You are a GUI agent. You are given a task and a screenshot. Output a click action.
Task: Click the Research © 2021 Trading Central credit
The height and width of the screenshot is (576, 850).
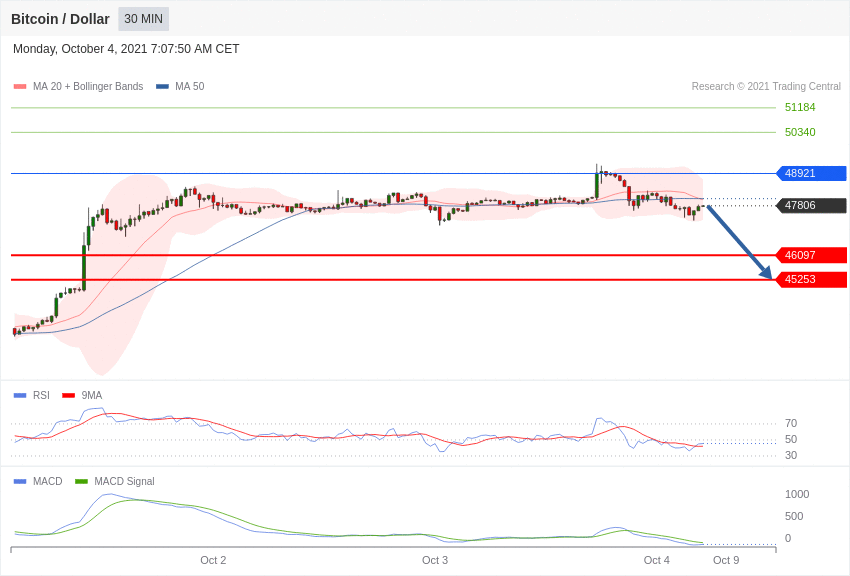[766, 86]
